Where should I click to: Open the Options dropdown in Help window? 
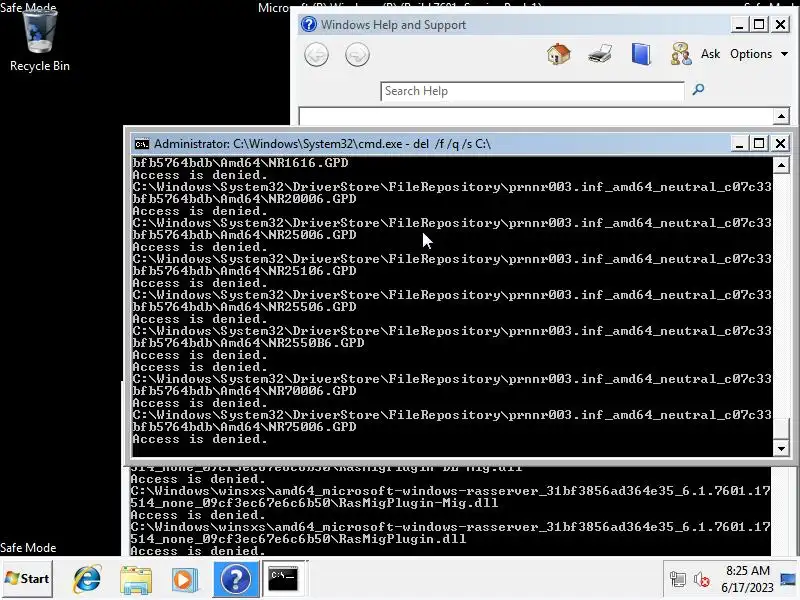coord(759,54)
